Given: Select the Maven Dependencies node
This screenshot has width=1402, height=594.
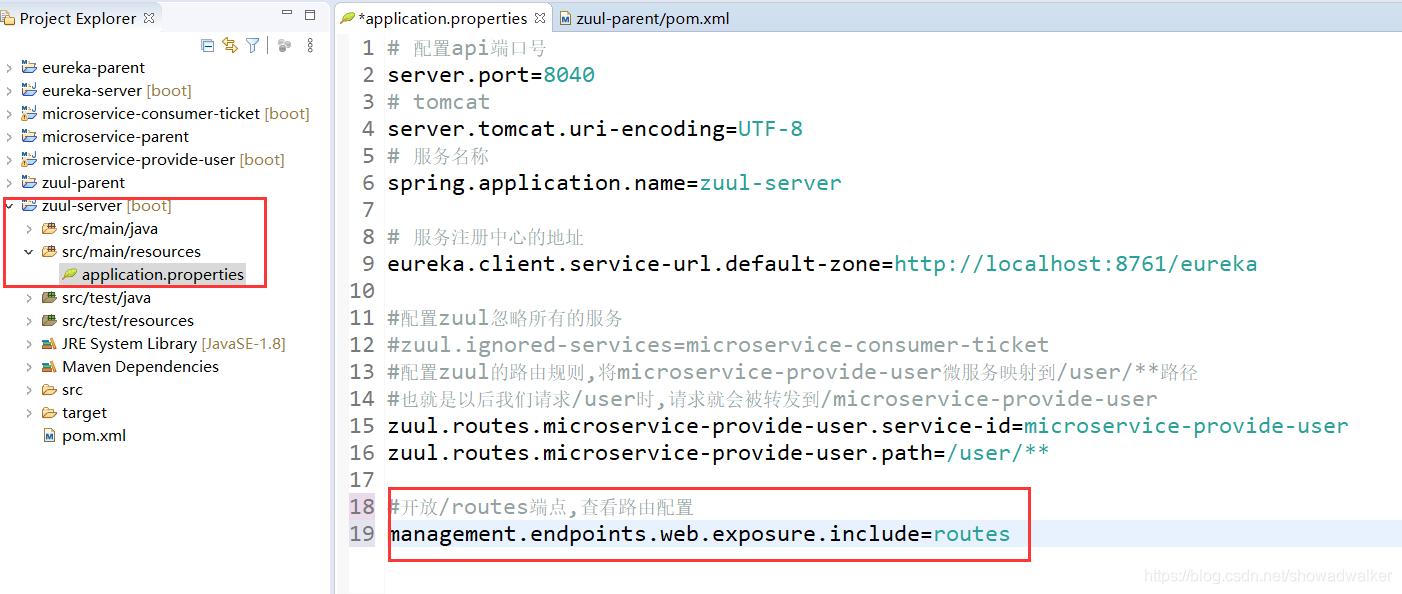Looking at the screenshot, I should (x=140, y=367).
